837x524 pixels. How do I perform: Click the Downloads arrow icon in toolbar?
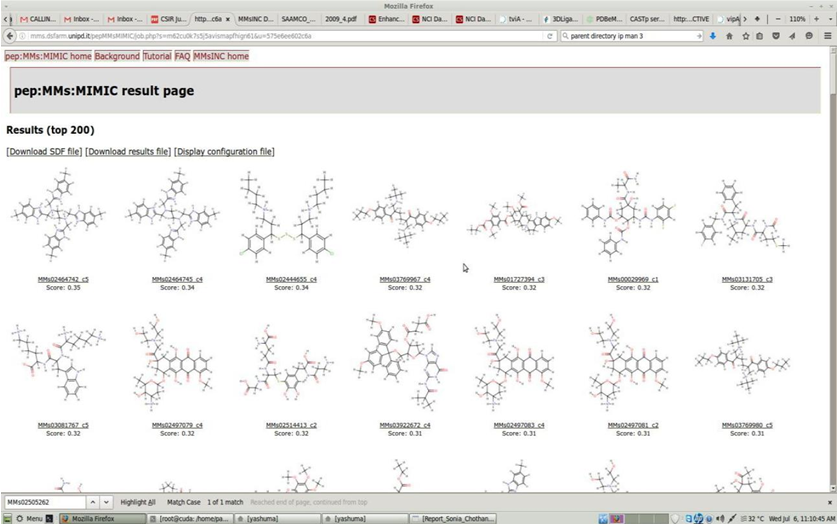point(712,36)
